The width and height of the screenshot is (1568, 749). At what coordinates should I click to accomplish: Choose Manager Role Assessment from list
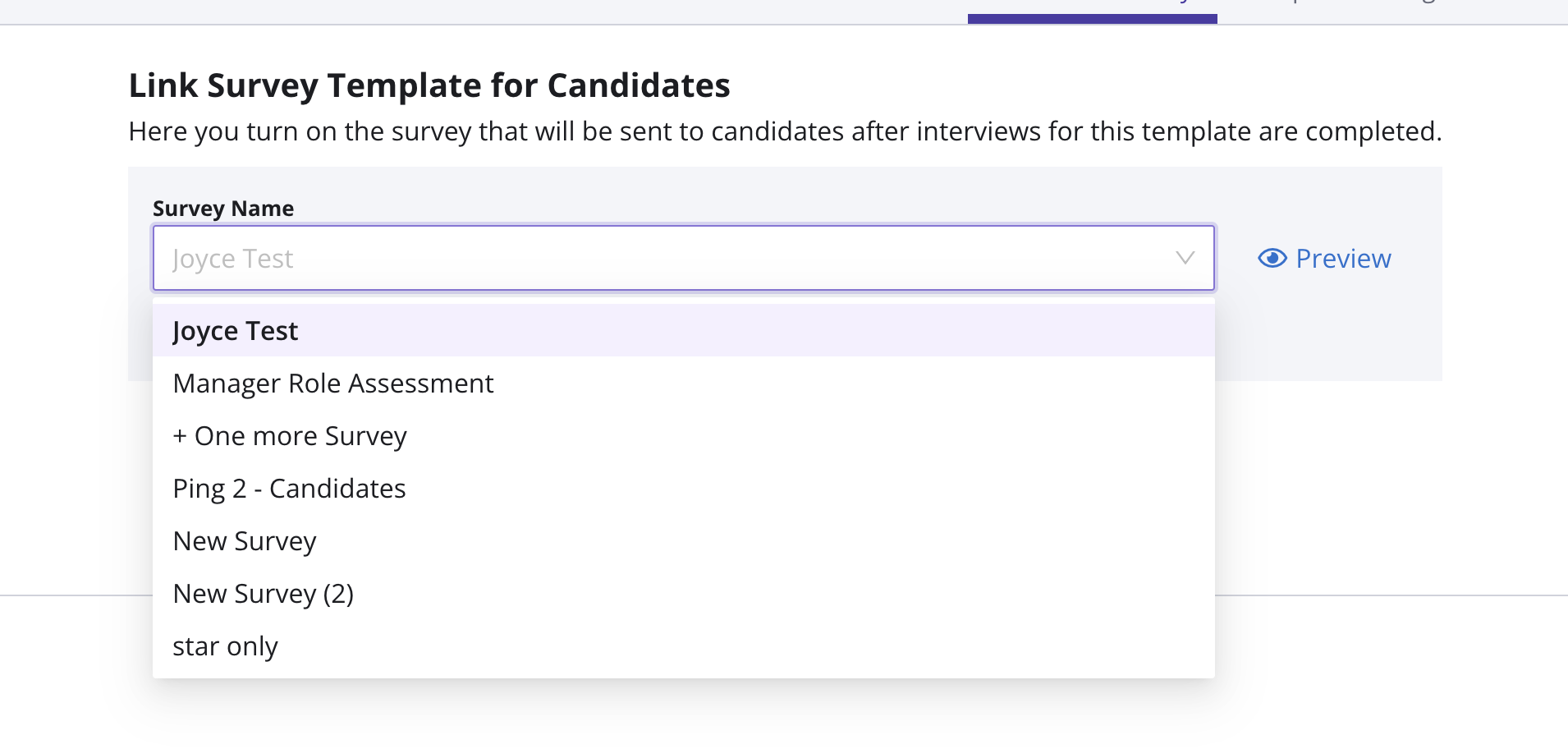click(333, 384)
